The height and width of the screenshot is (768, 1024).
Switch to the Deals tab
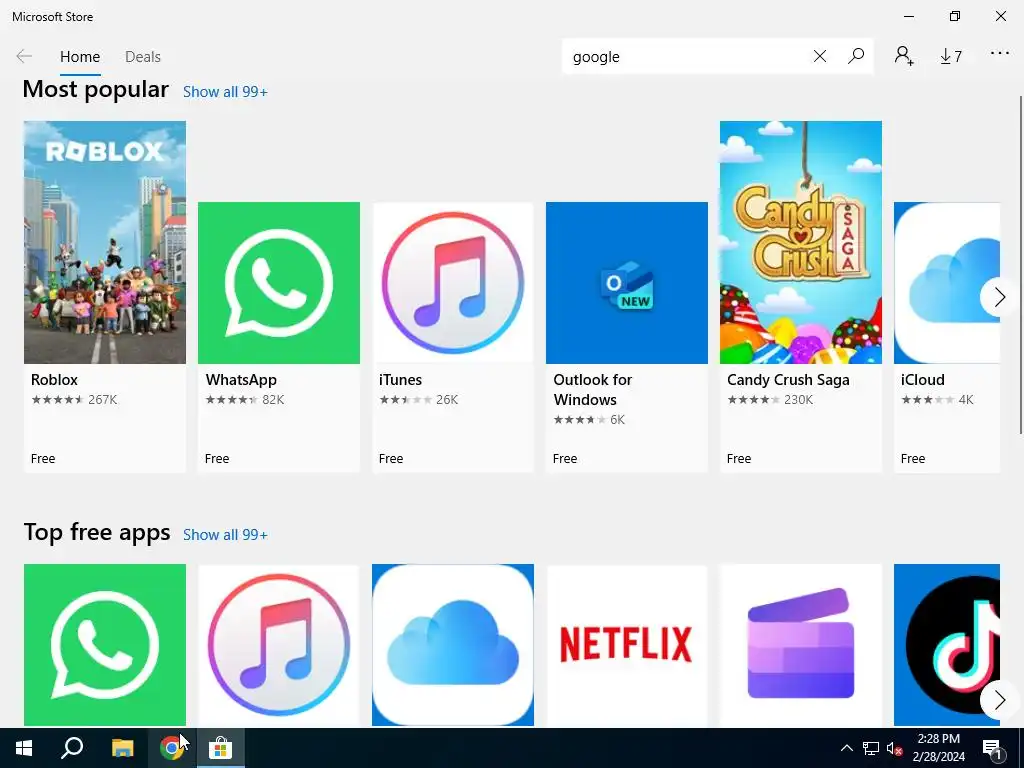click(142, 57)
